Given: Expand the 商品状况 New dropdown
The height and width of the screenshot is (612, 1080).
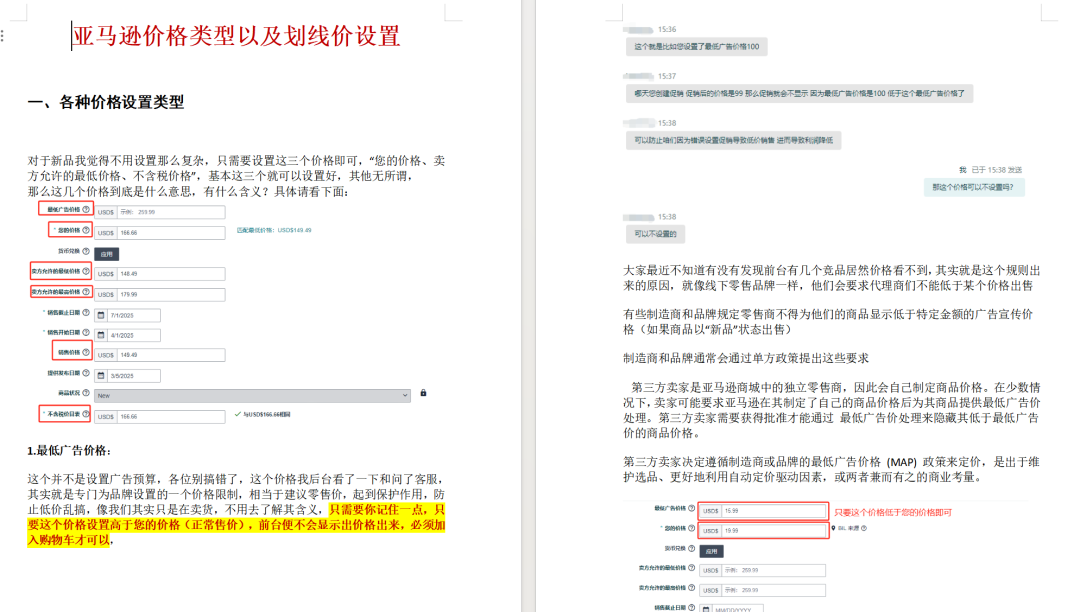Looking at the screenshot, I should [253, 396].
